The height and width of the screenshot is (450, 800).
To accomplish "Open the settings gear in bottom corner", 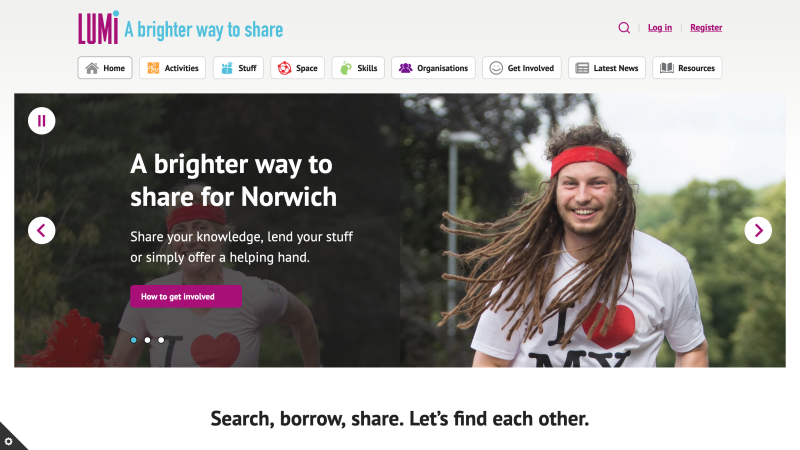I will pyautogui.click(x=8, y=441).
